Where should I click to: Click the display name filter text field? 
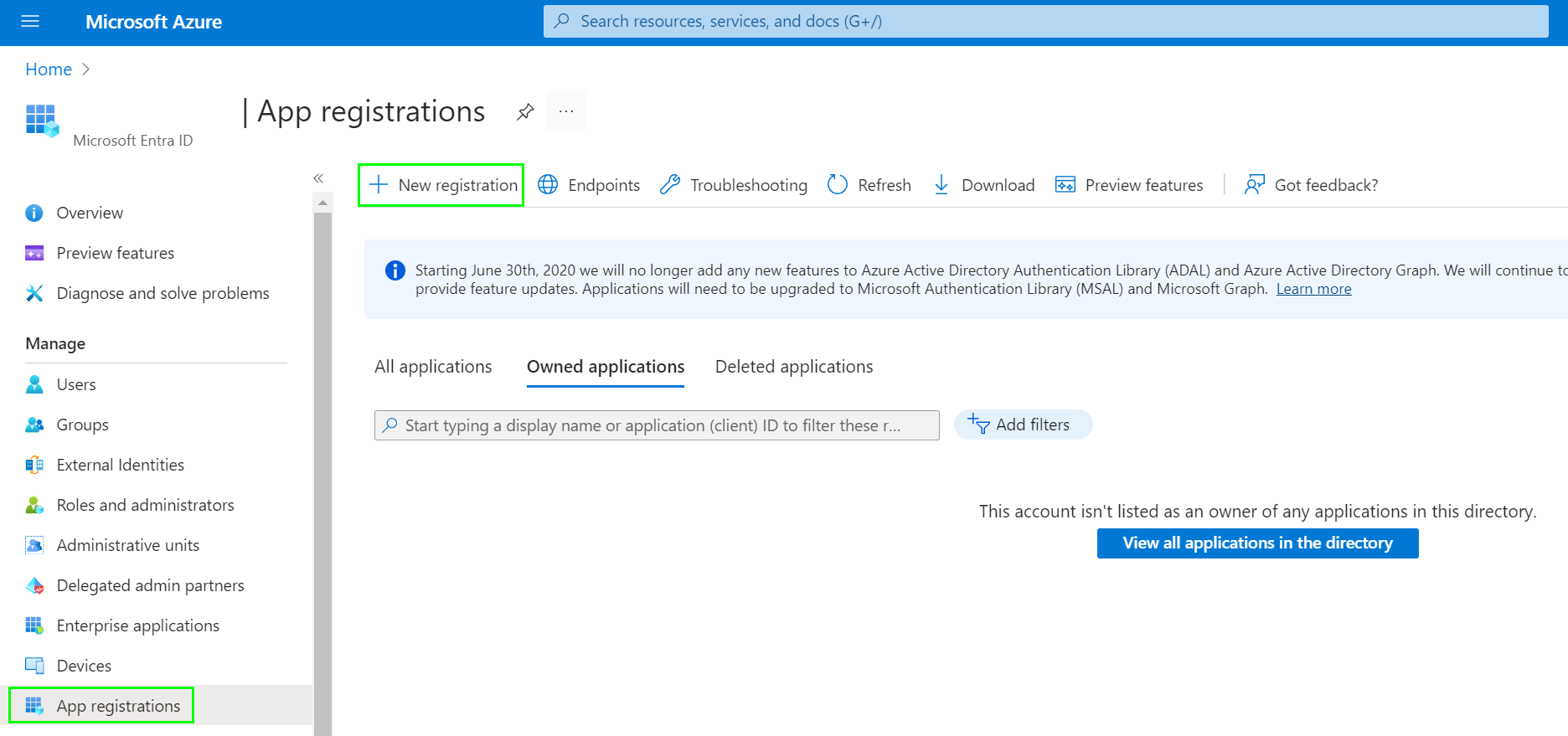coord(657,425)
